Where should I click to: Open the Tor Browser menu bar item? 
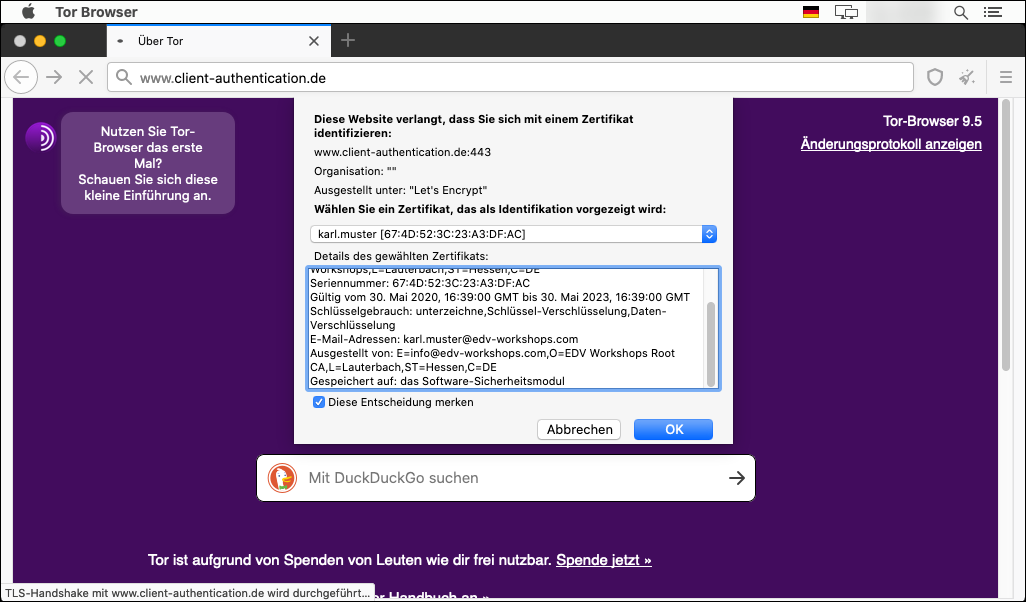tap(96, 12)
